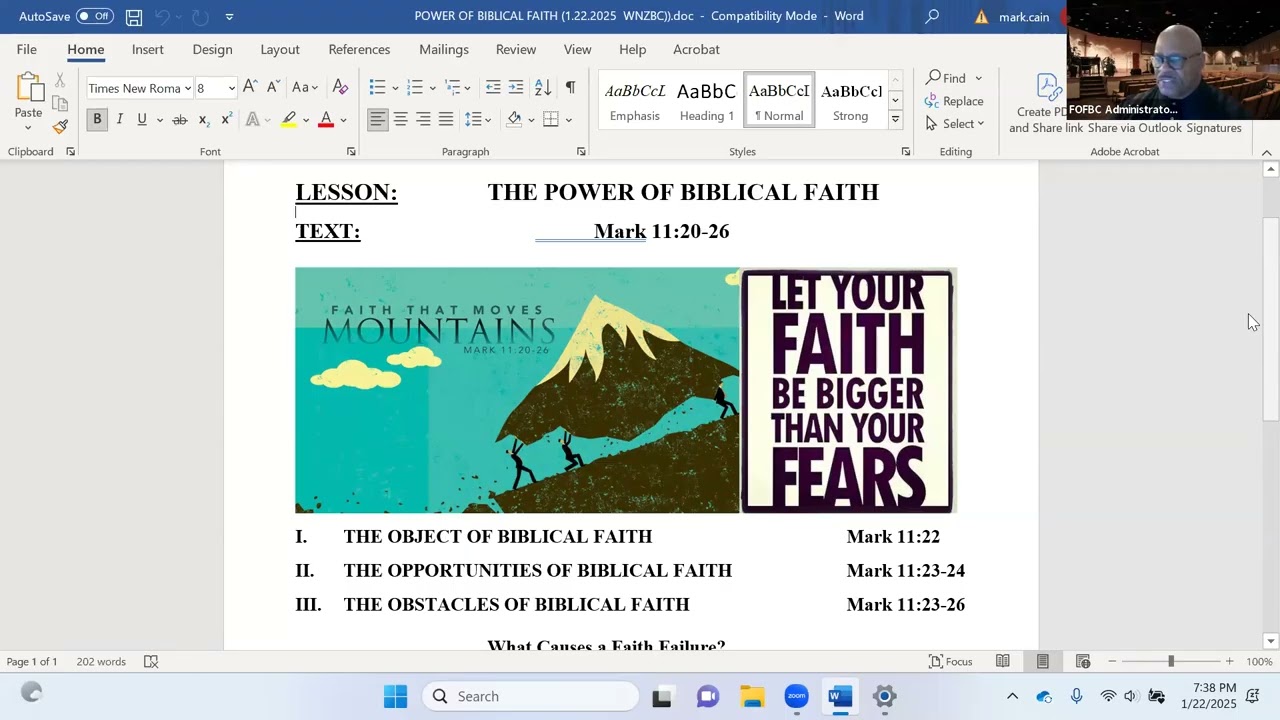1280x720 pixels.
Task: Click the zoom slider handle
Action: tap(1170, 661)
